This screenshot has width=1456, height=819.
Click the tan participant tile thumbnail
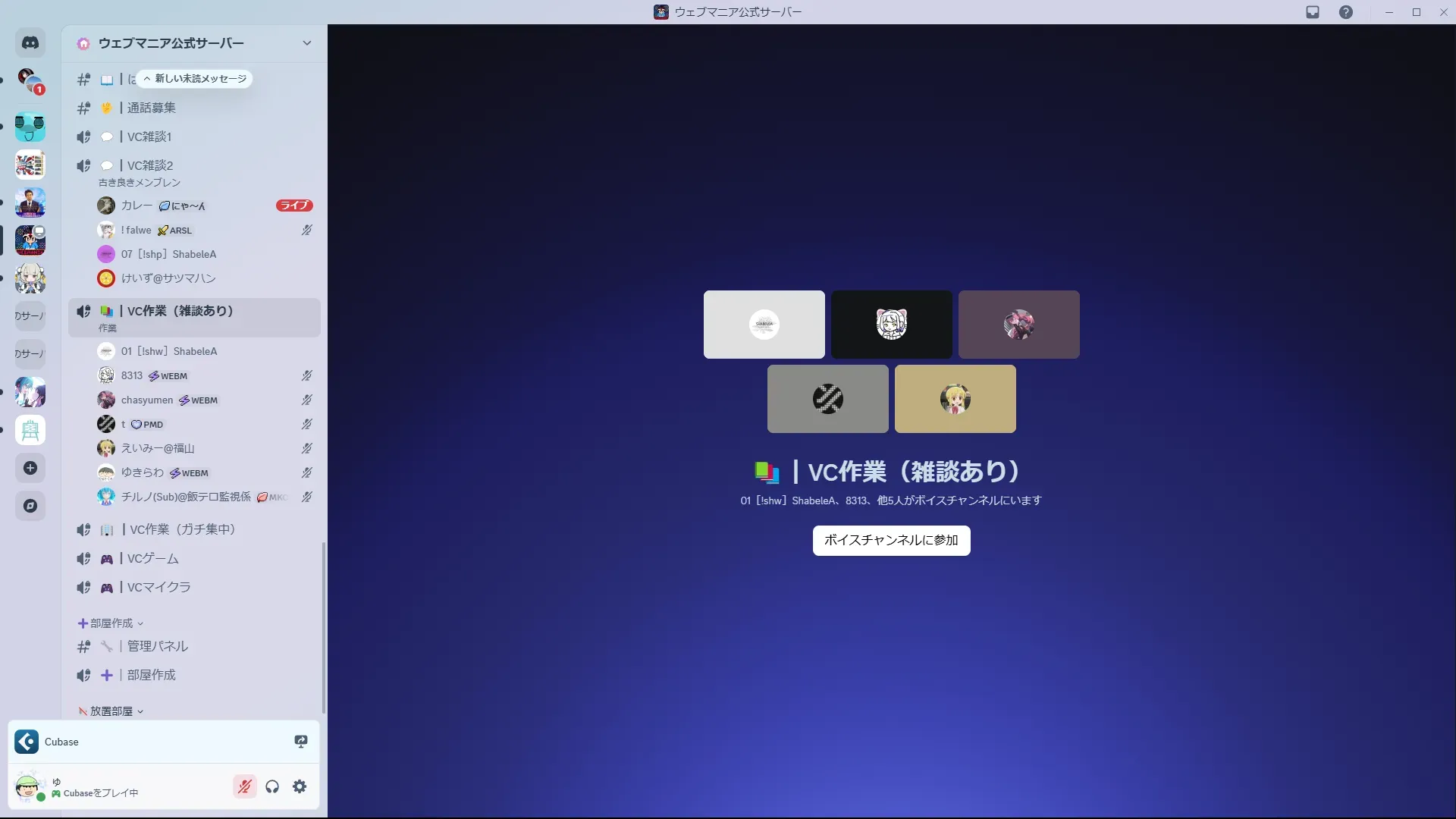pos(955,399)
